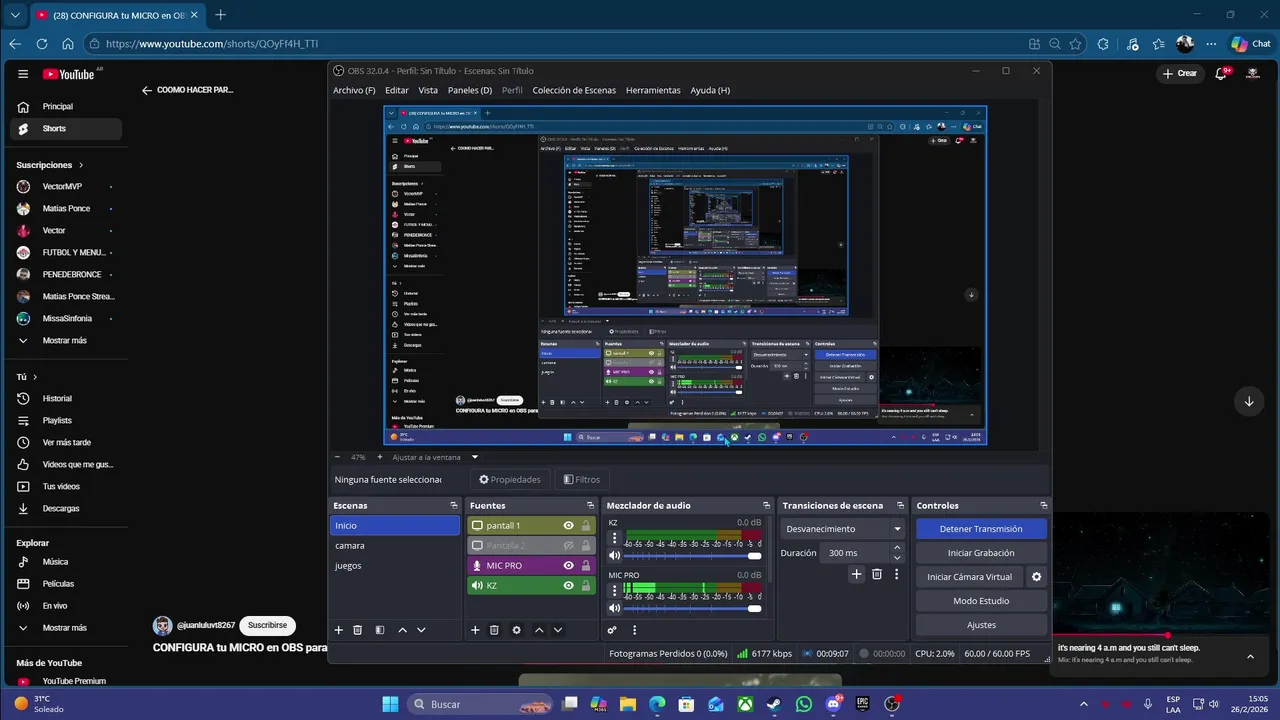Toggle visibility eye of MIC PRO source
Image resolution: width=1280 pixels, height=720 pixels.
tap(568, 566)
